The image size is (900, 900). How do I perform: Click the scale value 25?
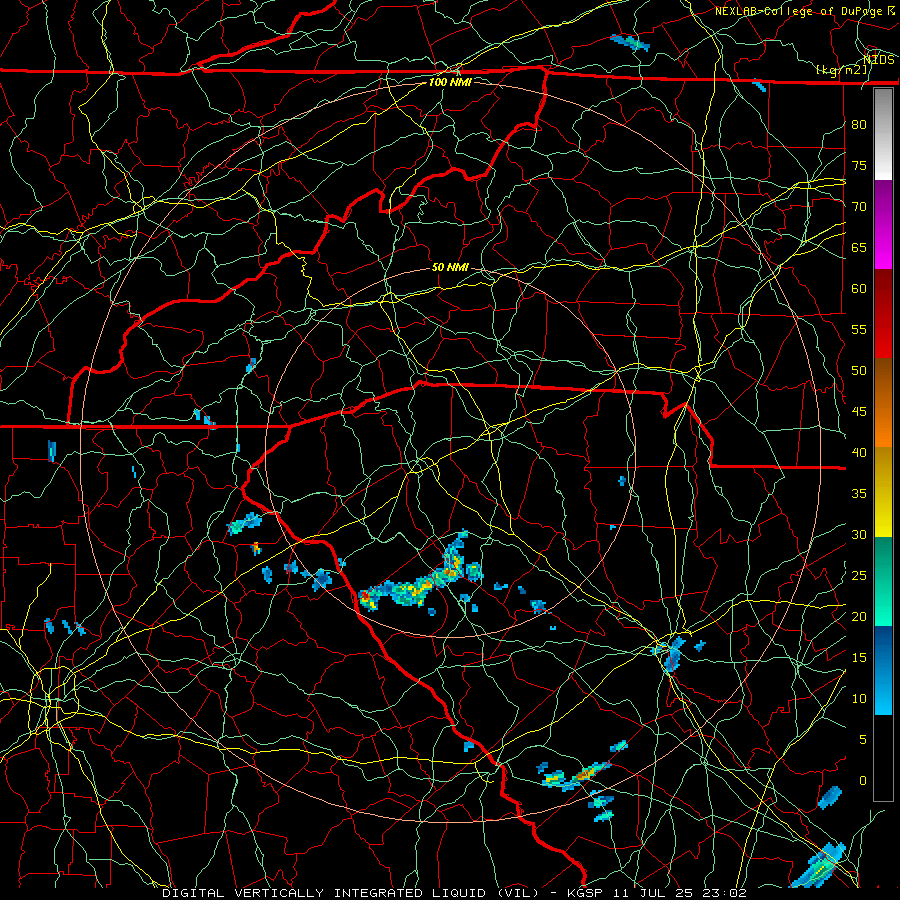coord(859,575)
